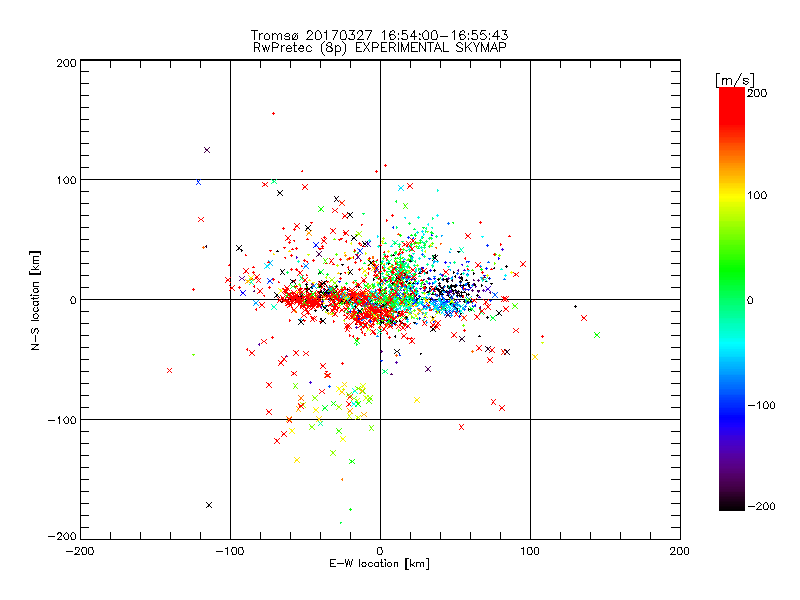
Task: Click the black region at colorbar bottom
Action: point(732,503)
